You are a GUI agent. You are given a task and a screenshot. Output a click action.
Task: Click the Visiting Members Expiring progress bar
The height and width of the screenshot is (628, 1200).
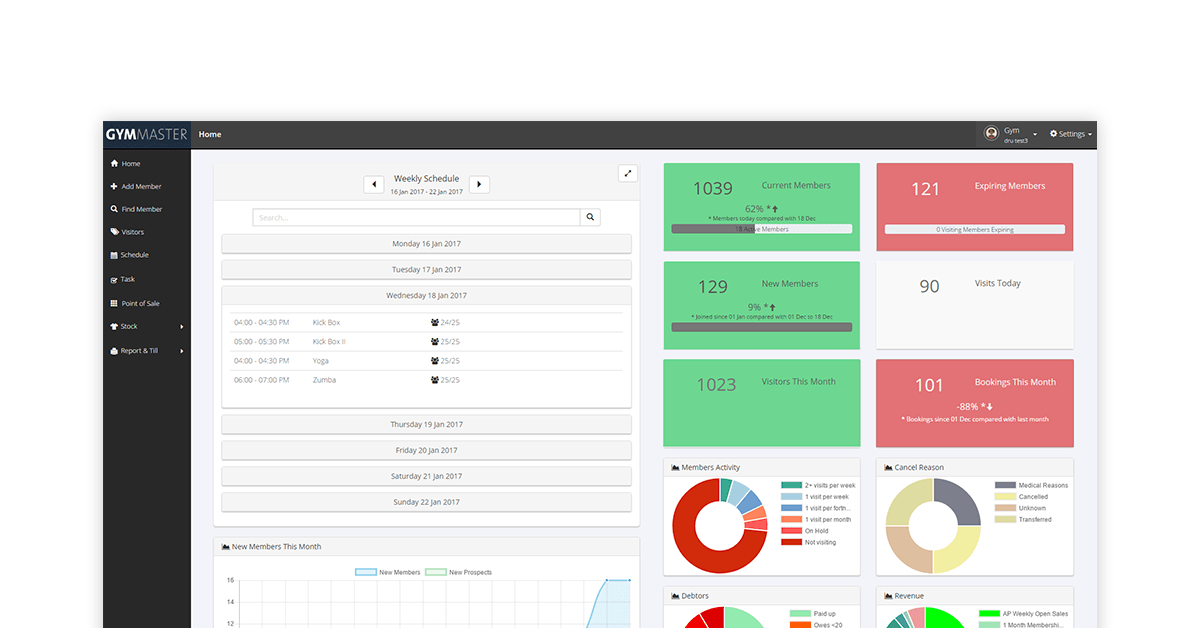click(x=975, y=229)
